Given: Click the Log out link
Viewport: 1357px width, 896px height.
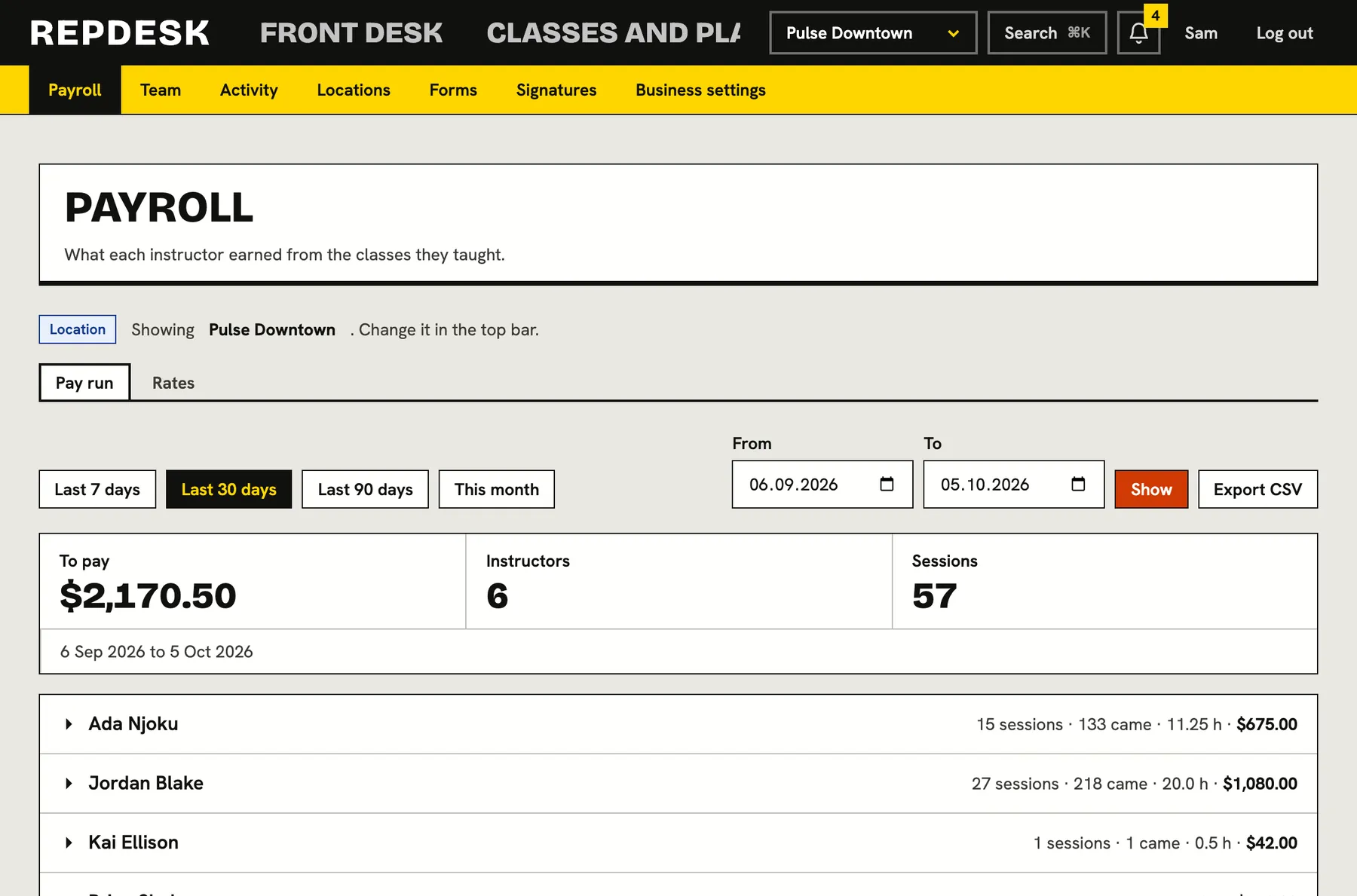Looking at the screenshot, I should (x=1285, y=33).
